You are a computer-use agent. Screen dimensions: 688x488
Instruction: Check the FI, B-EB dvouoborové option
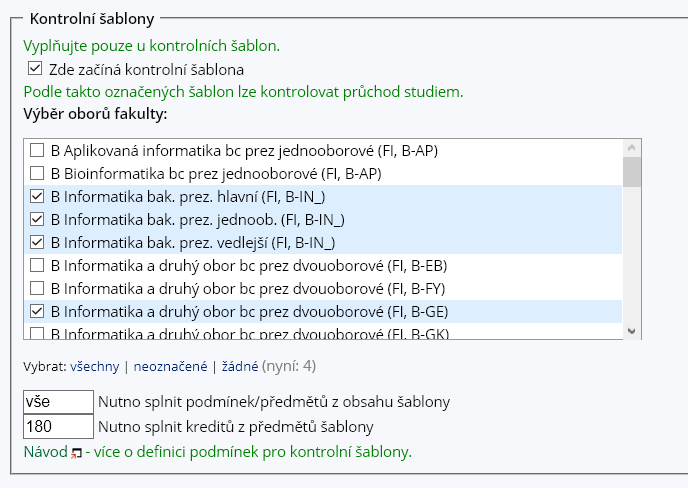pyautogui.click(x=37, y=265)
